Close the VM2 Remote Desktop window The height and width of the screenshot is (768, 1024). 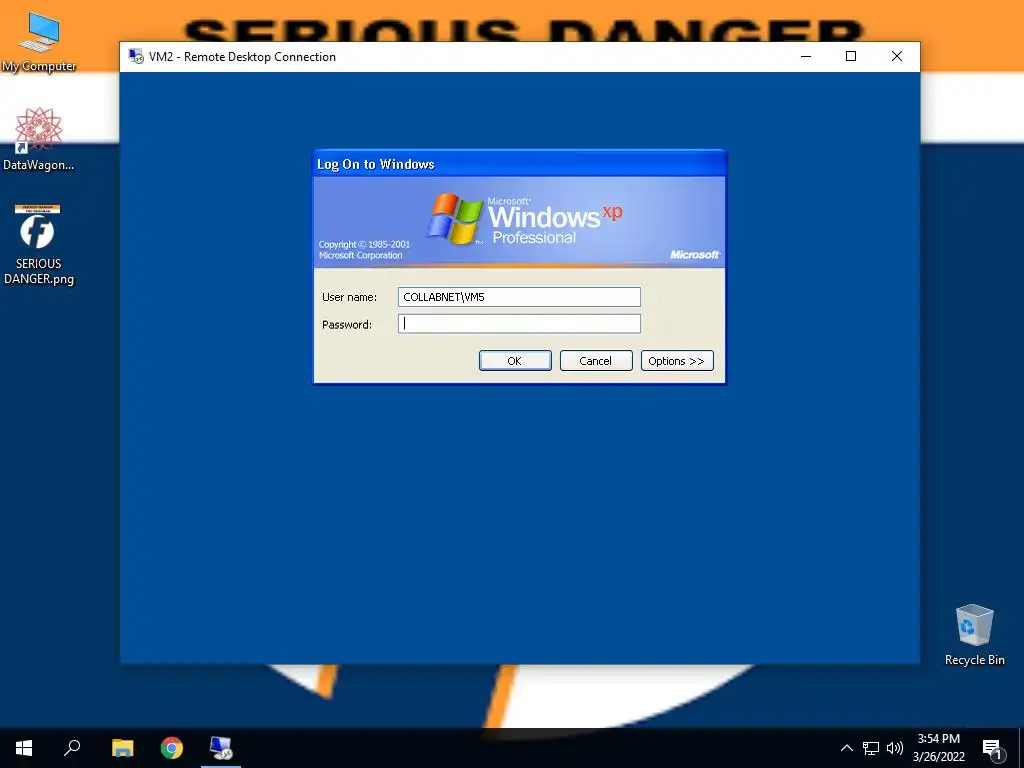(897, 57)
